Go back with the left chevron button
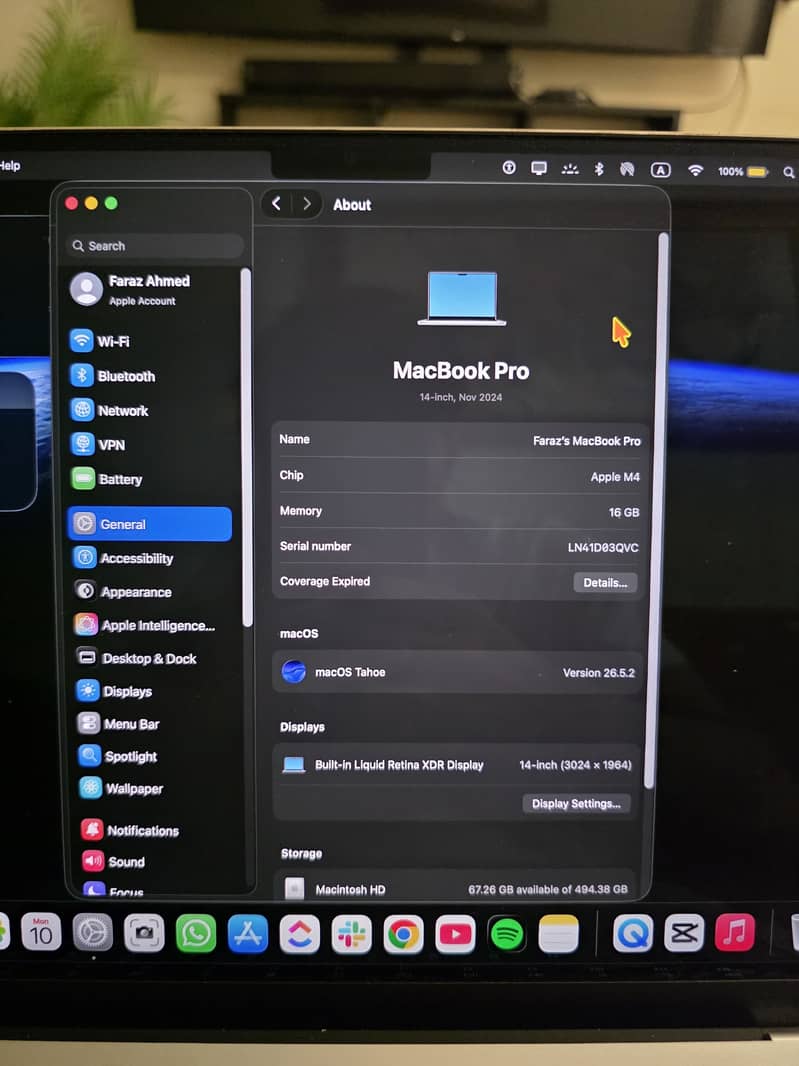 coord(276,203)
